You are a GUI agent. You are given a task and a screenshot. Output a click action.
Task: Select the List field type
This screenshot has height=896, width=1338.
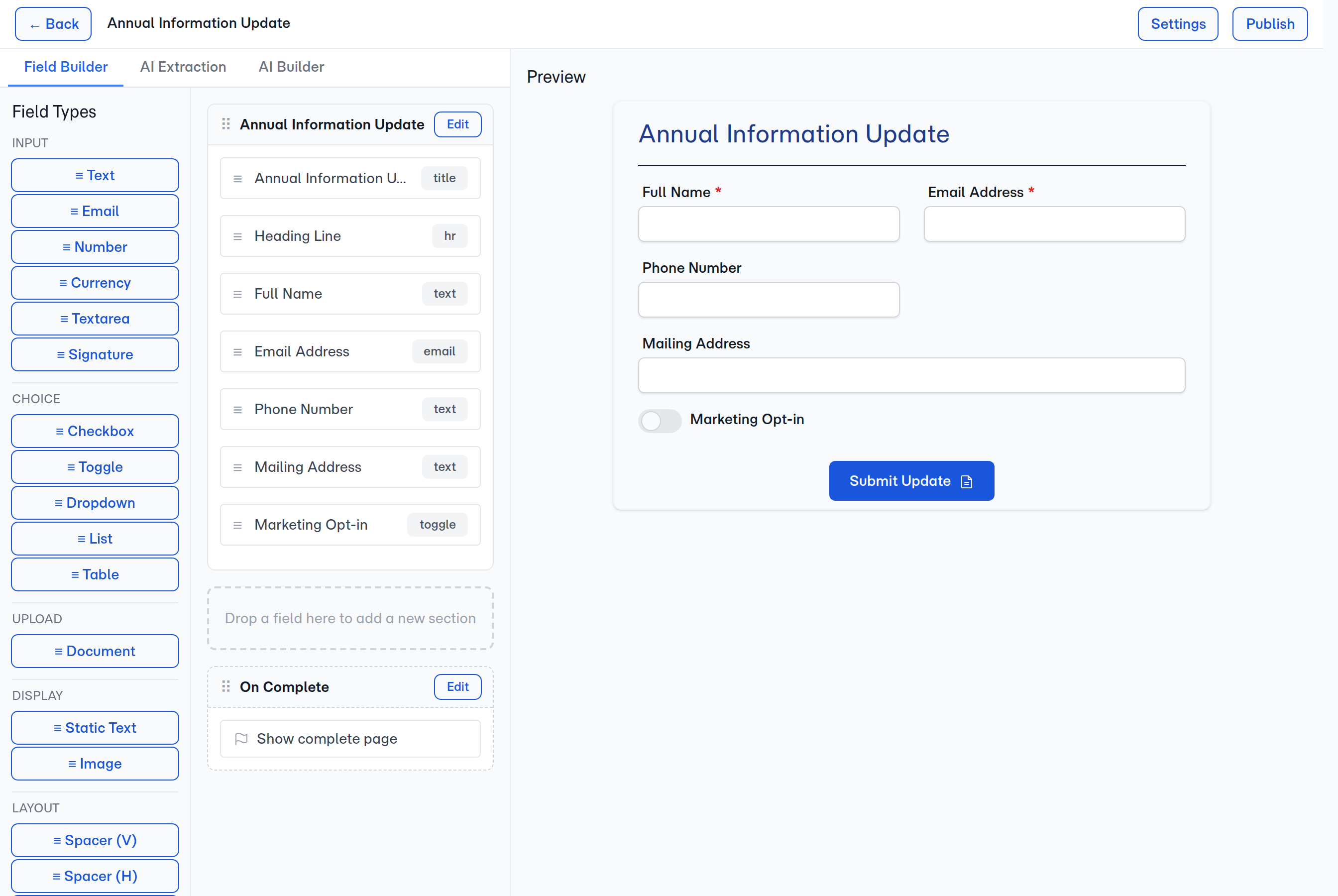(x=95, y=539)
